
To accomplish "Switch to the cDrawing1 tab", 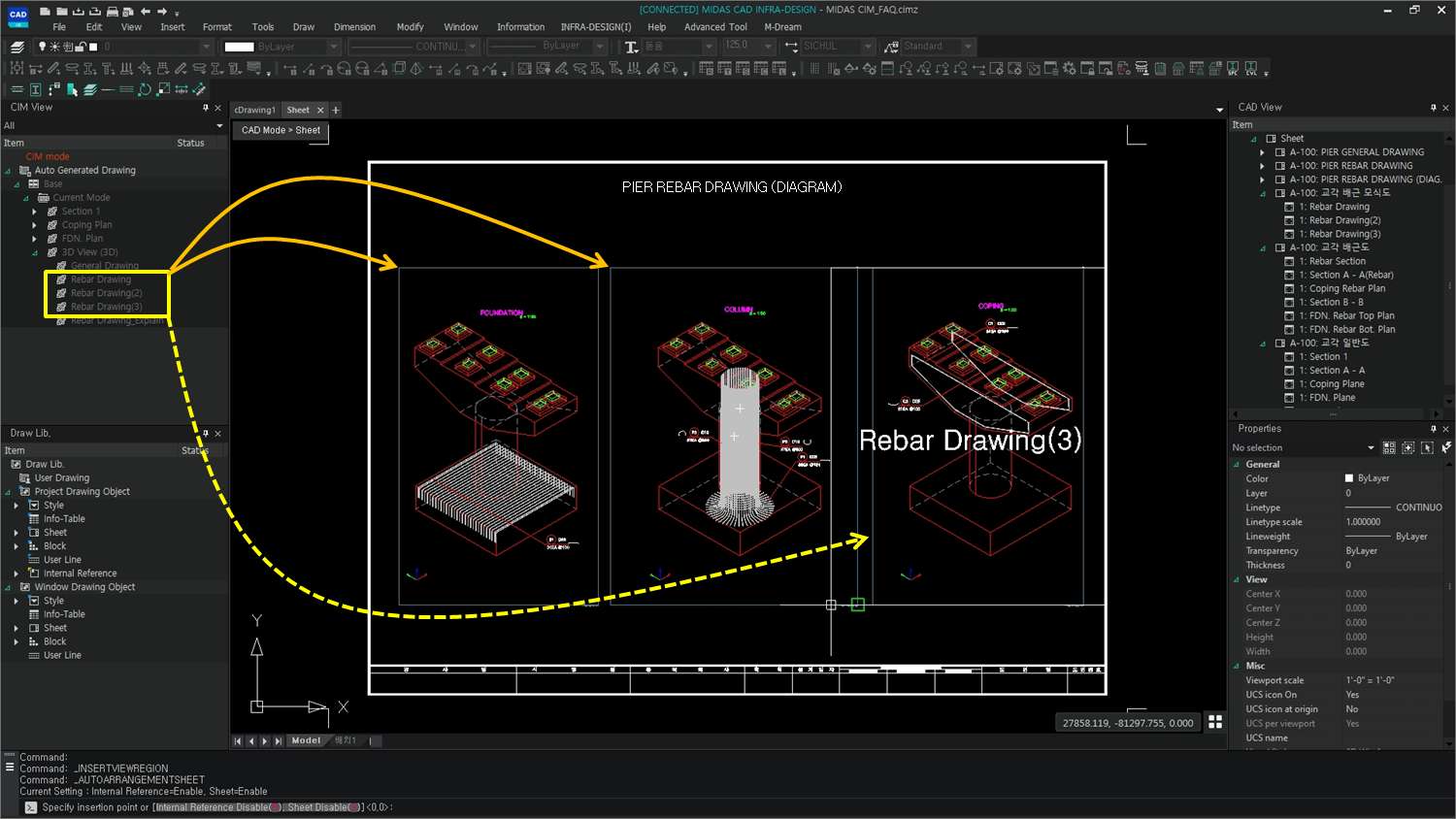I will point(255,110).
